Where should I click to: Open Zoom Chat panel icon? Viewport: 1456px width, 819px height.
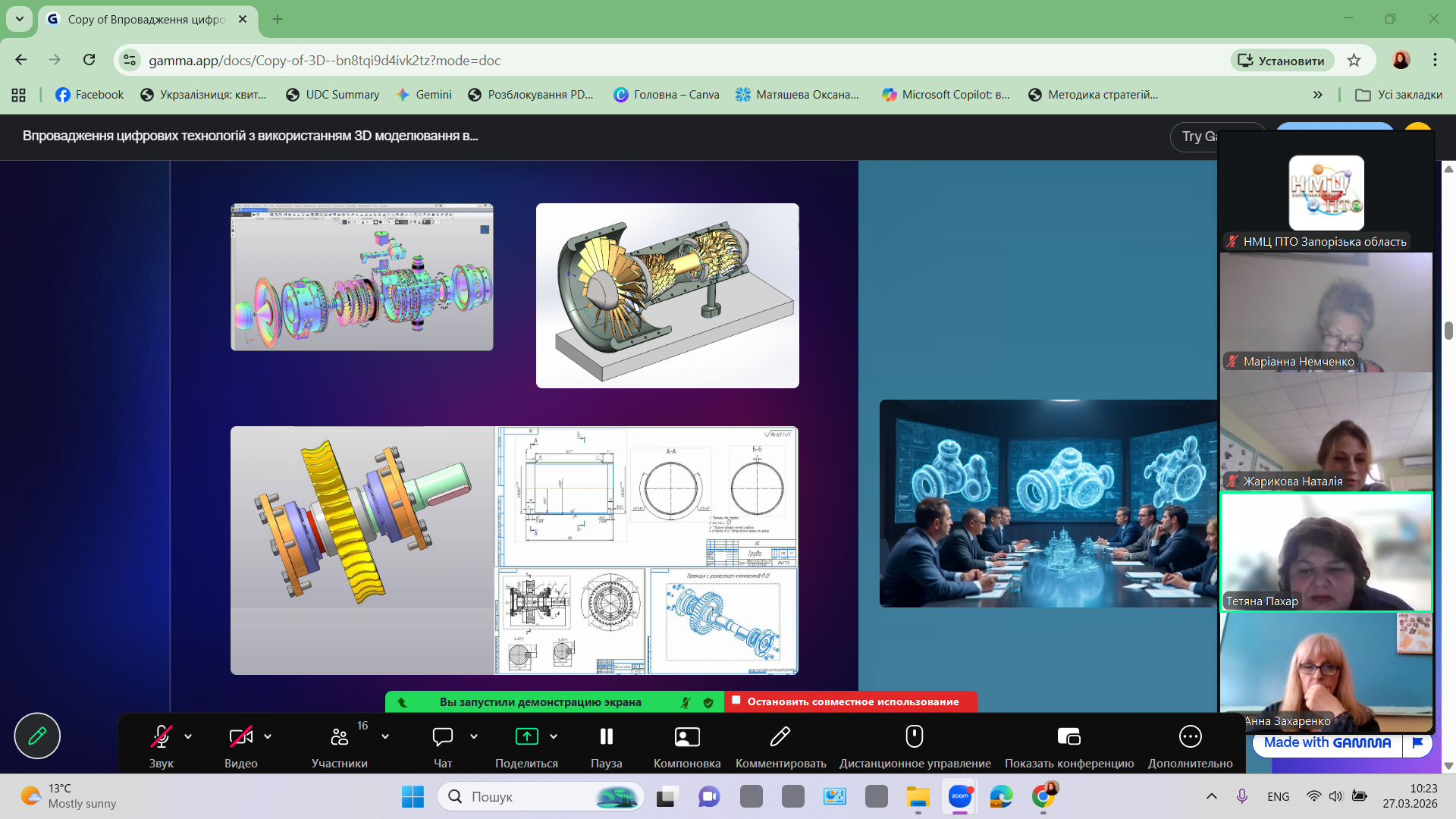tap(442, 736)
